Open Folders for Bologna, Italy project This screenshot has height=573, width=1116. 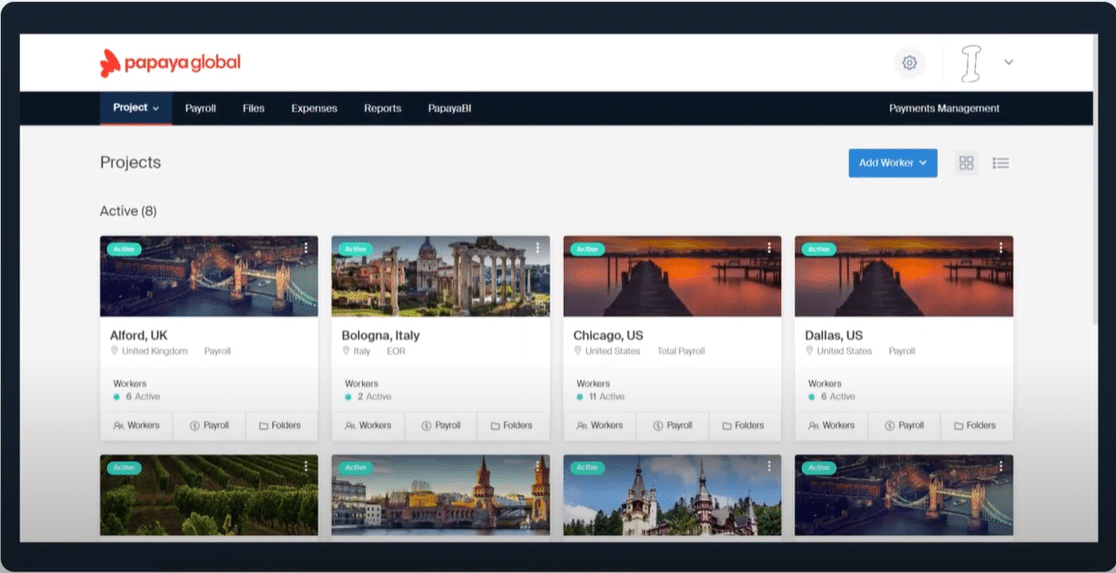pyautogui.click(x=513, y=426)
